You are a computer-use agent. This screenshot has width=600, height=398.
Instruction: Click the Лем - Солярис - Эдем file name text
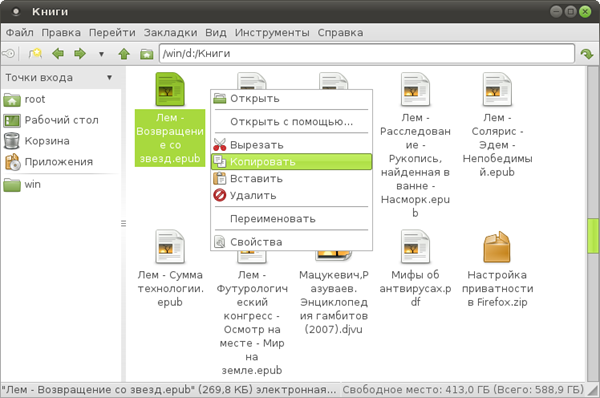click(x=497, y=145)
